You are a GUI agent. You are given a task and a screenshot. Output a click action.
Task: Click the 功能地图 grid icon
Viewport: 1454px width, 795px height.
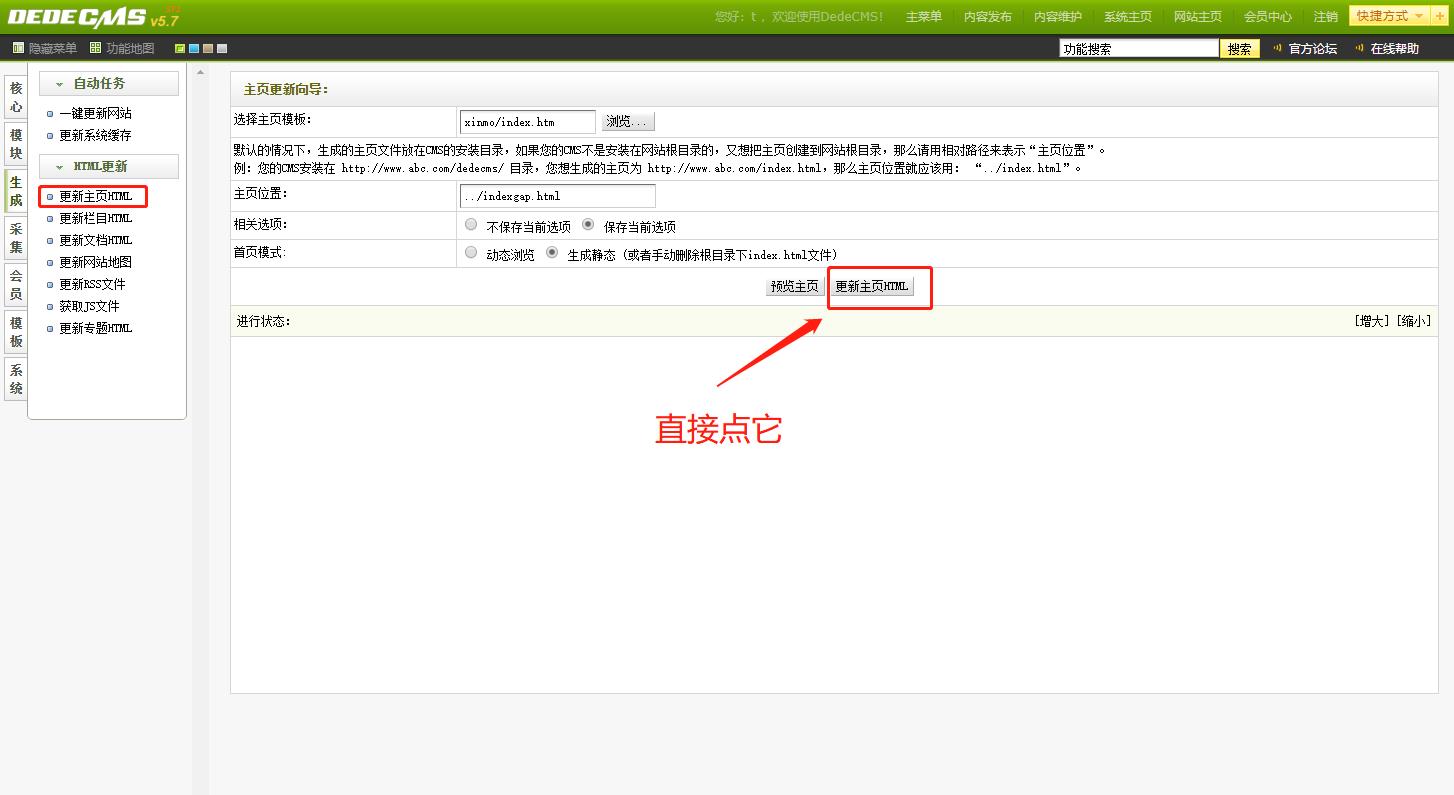pos(95,48)
